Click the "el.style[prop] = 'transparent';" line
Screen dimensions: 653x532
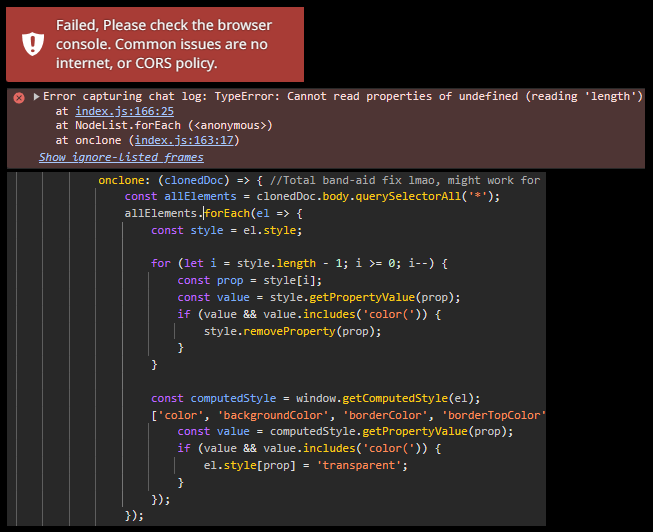[x=306, y=465]
